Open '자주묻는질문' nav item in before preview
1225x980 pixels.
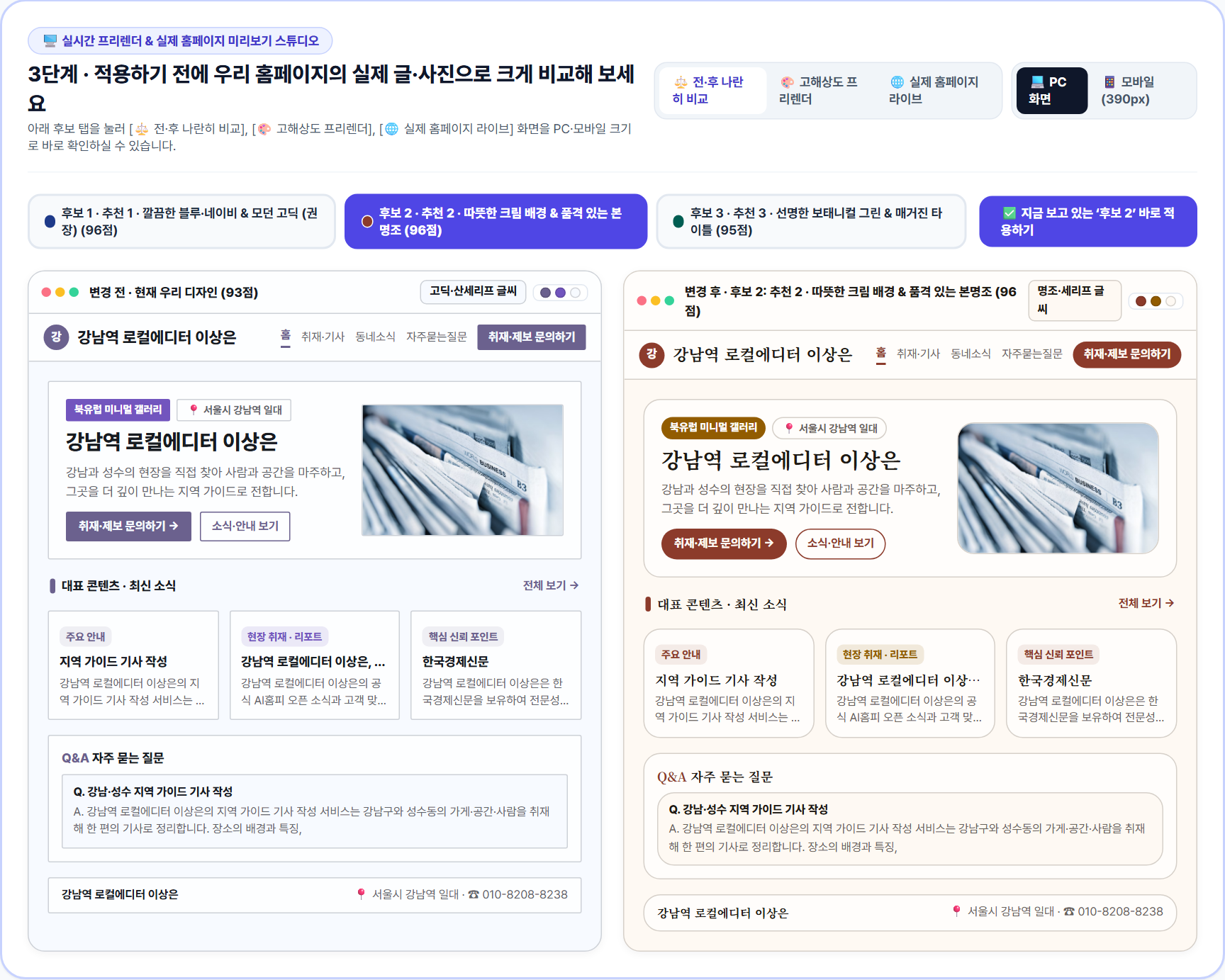pos(437,337)
